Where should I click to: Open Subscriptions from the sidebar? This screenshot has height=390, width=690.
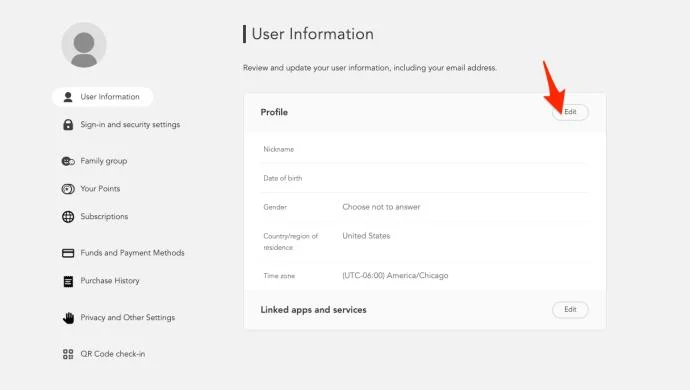104,217
